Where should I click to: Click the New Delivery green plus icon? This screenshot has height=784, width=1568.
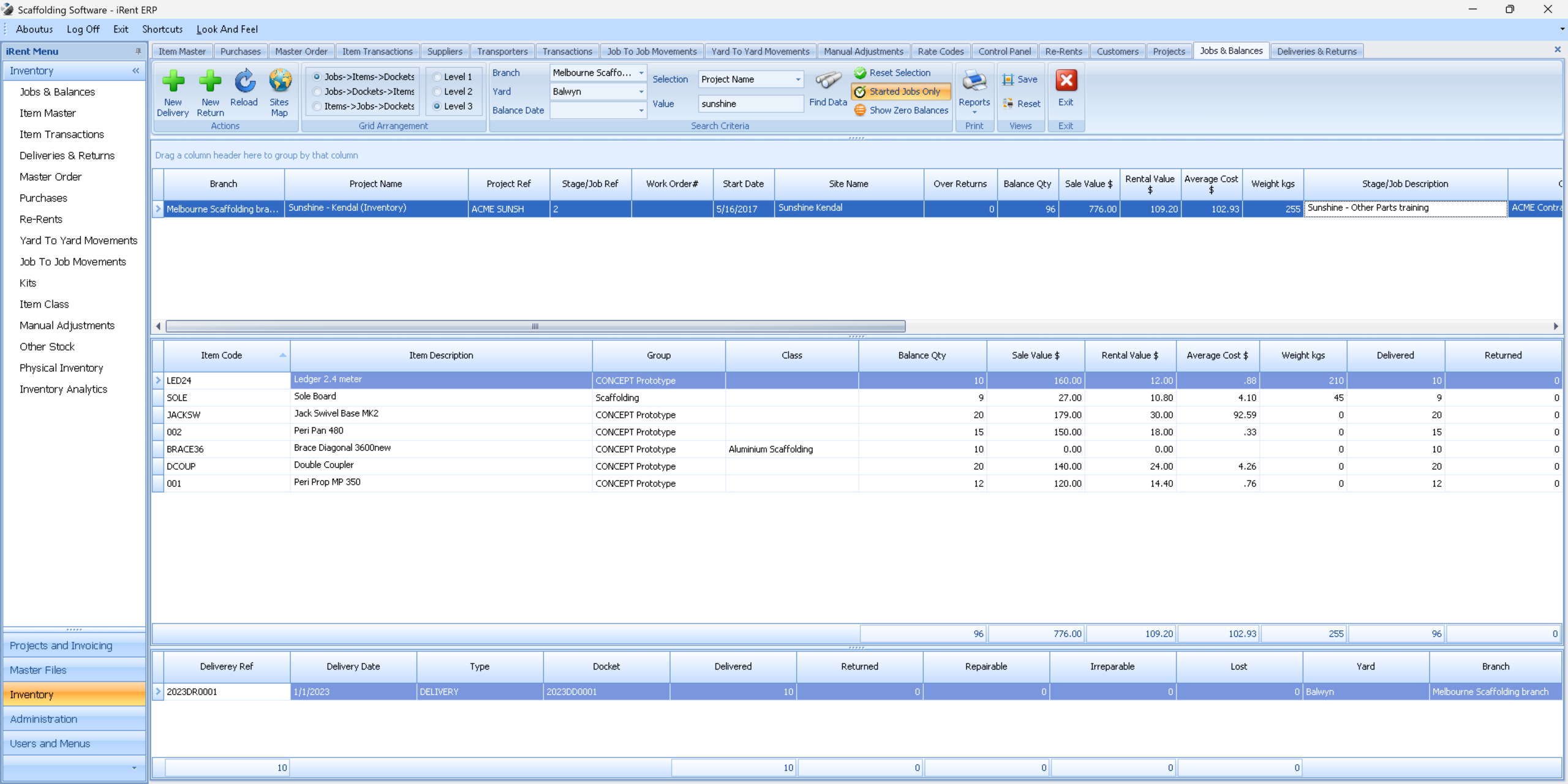pos(173,81)
